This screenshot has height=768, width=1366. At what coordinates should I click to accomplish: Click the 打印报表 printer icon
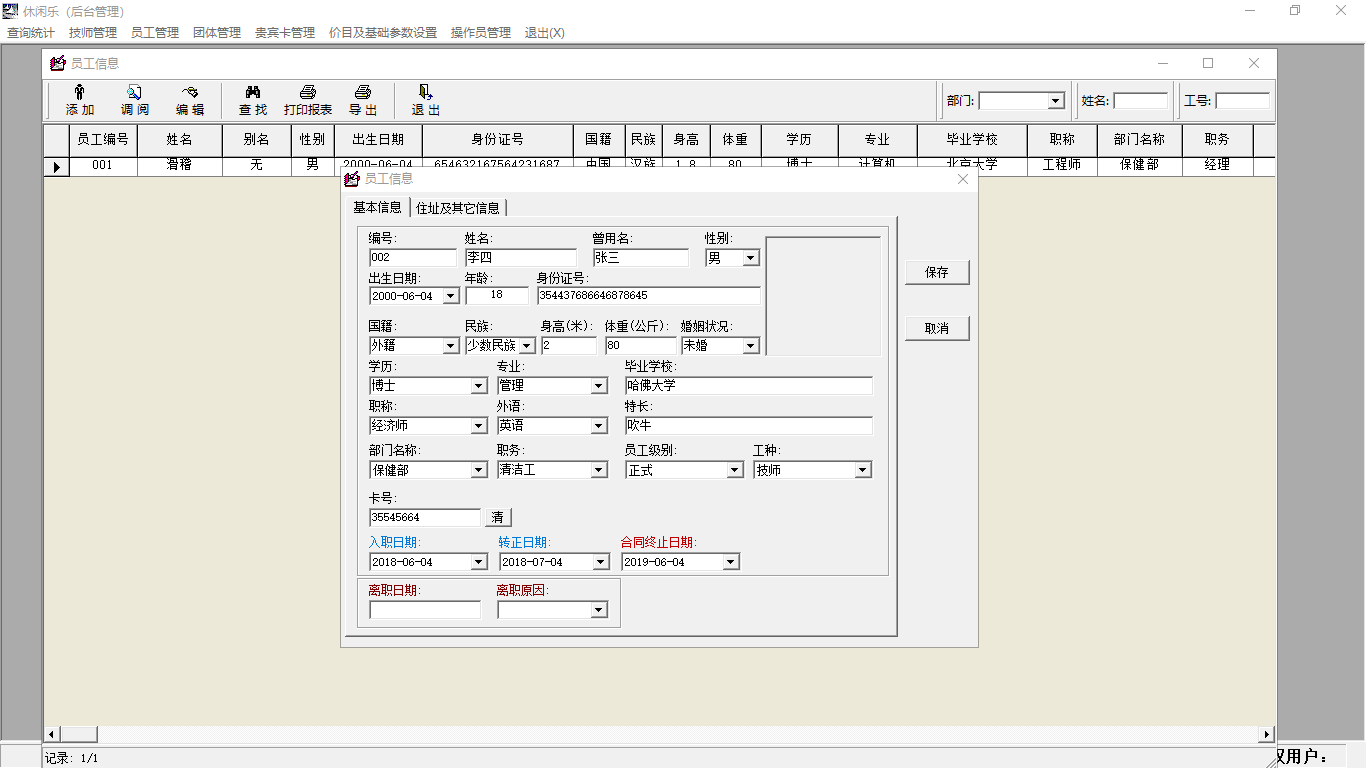coord(308,92)
